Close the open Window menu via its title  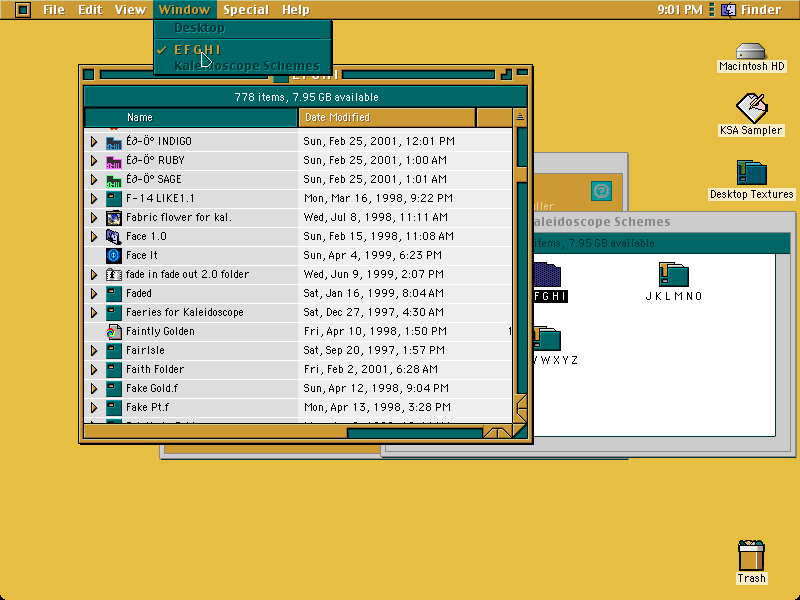[184, 10]
